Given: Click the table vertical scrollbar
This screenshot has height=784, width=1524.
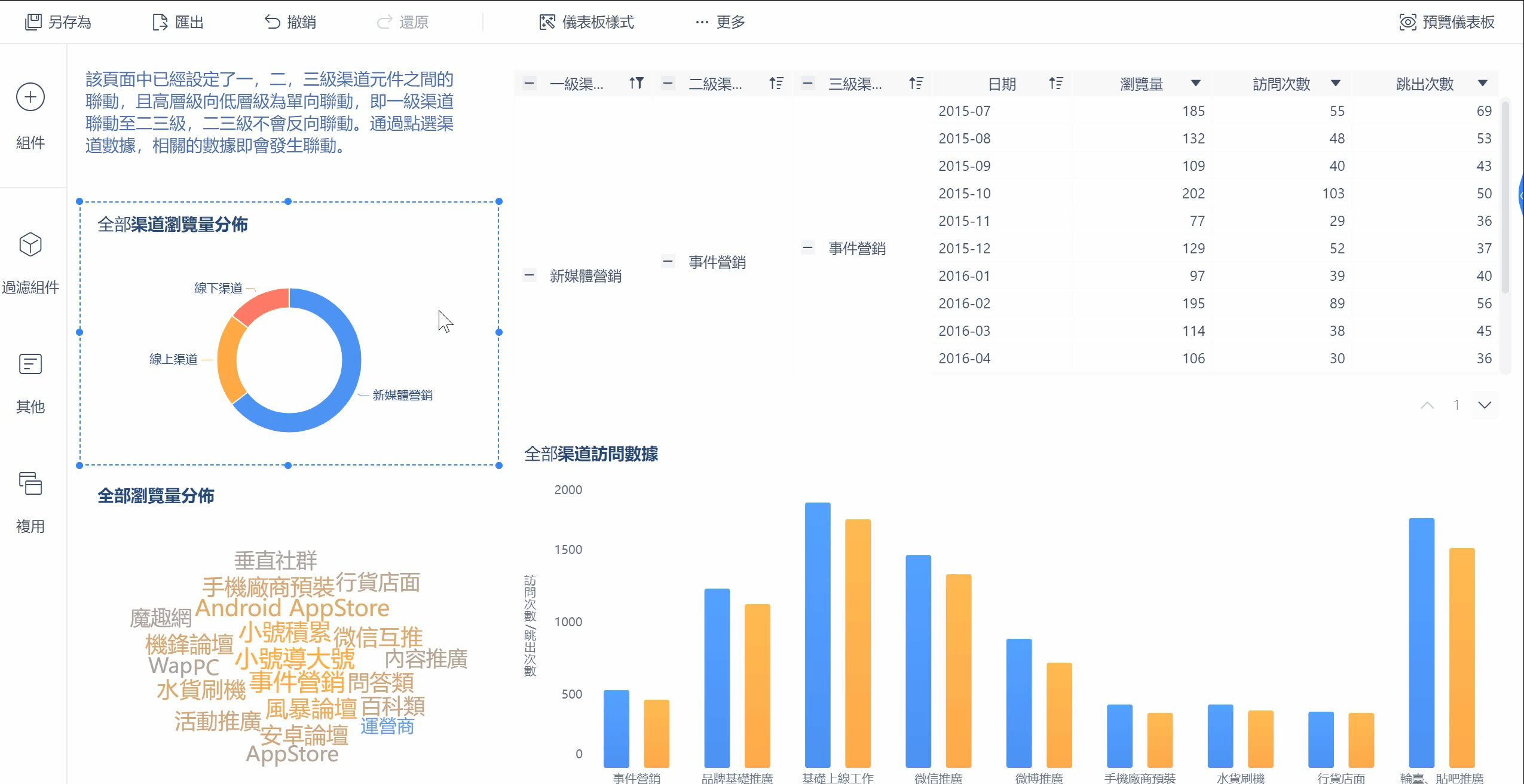Looking at the screenshot, I should click(x=1505, y=197).
